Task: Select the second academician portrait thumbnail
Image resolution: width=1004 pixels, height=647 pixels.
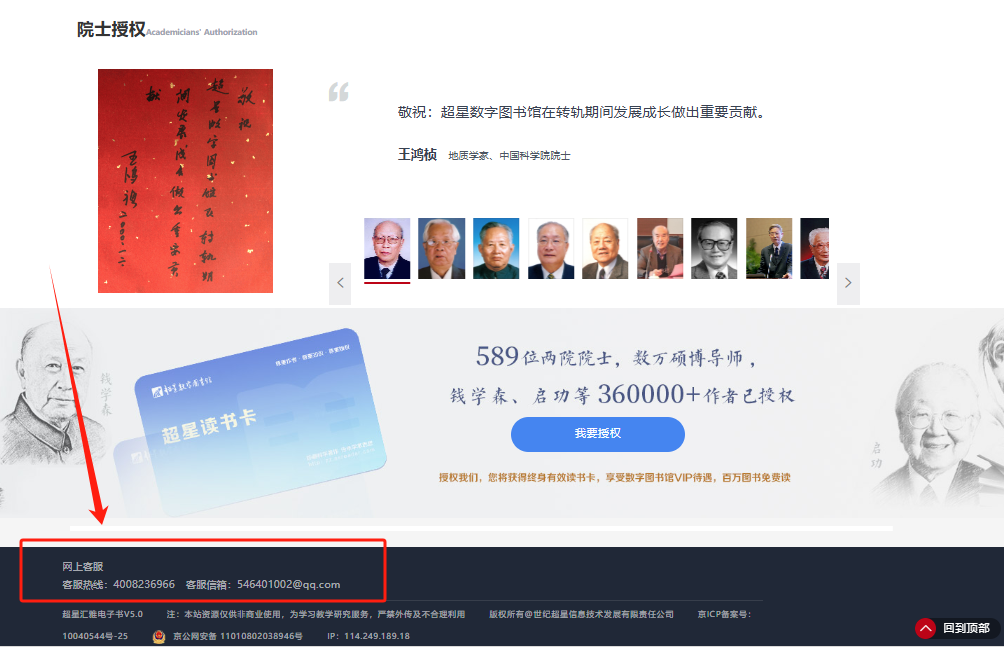Action: click(x=441, y=248)
